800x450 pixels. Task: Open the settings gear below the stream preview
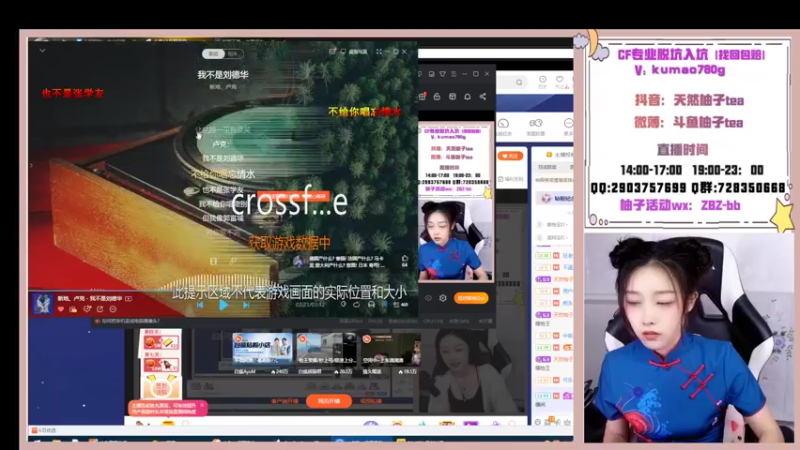(x=443, y=298)
